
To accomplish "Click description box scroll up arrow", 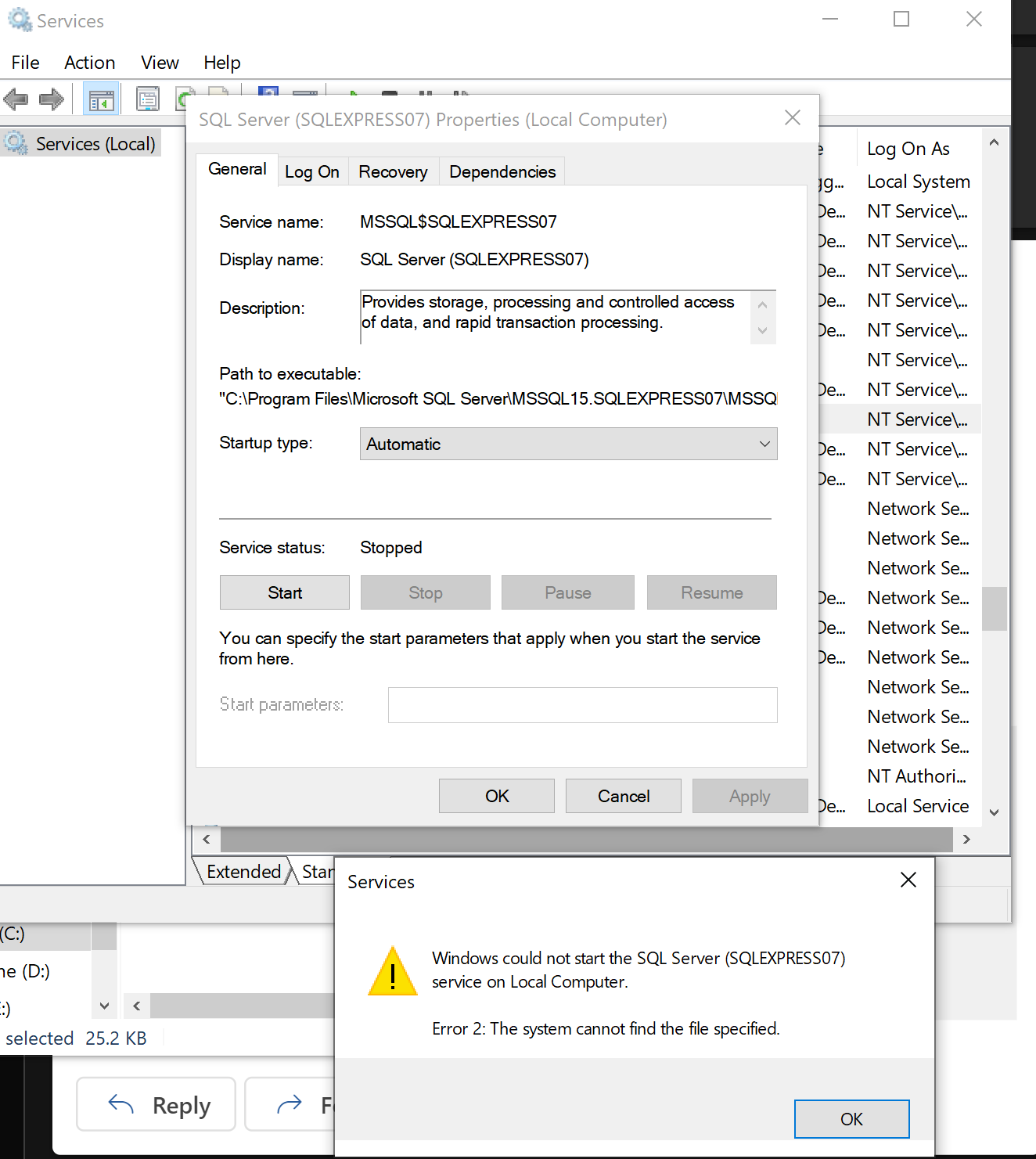I will click(x=763, y=304).
